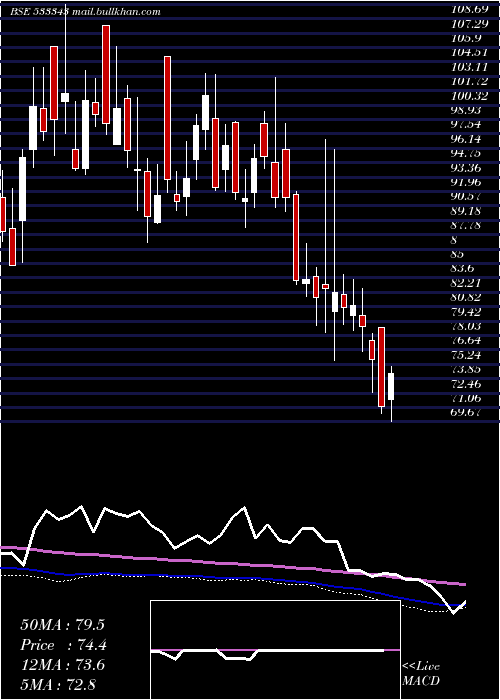Click the 89.18 price axis label
The width and height of the screenshot is (500, 700).
tap(466, 211)
